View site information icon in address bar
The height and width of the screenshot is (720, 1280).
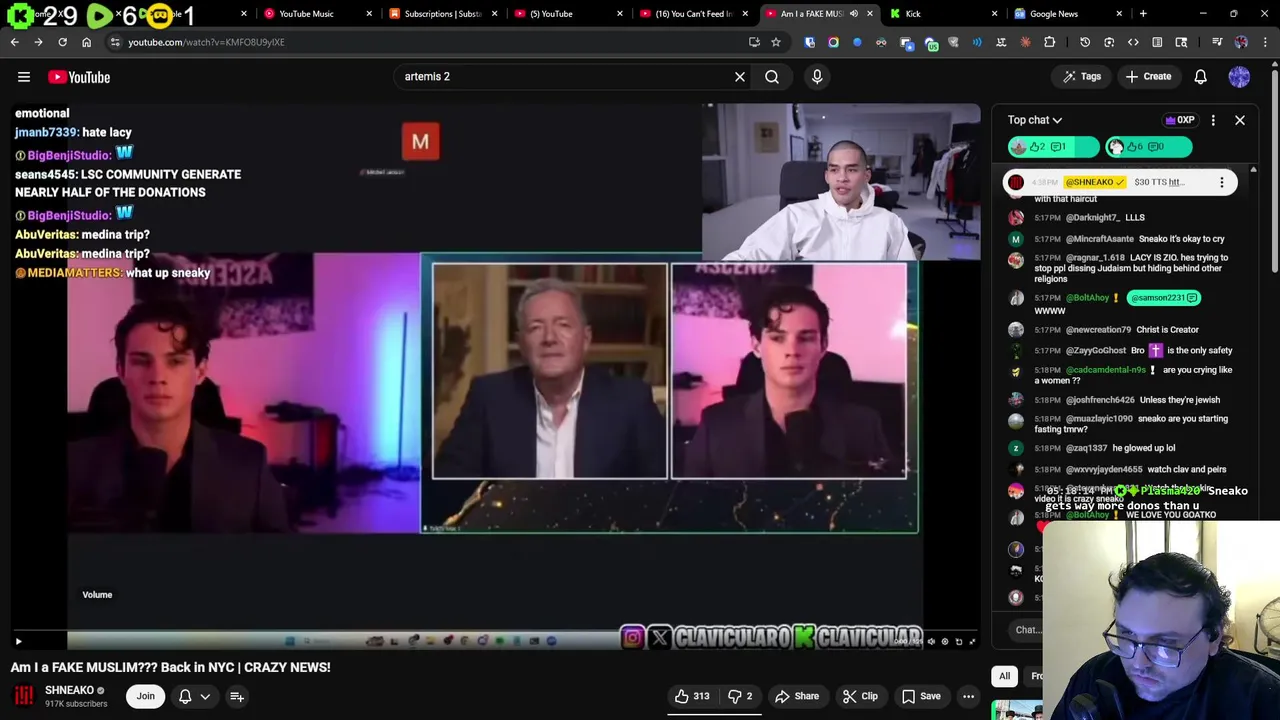pyautogui.click(x=116, y=42)
